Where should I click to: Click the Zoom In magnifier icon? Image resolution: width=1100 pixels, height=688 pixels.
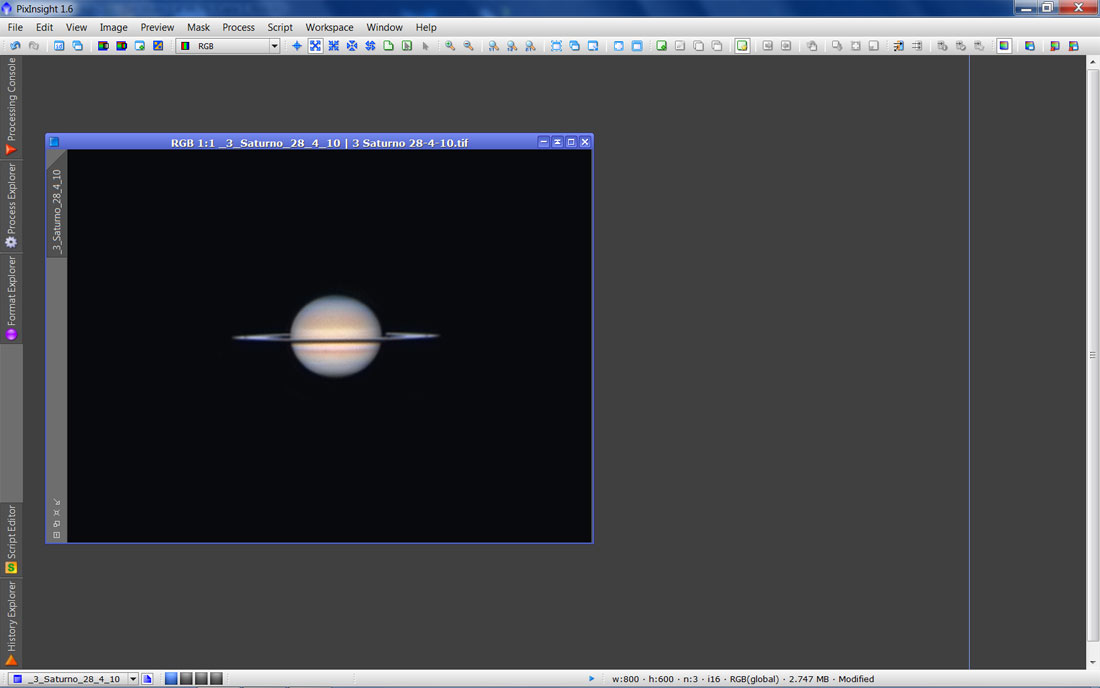[450, 46]
